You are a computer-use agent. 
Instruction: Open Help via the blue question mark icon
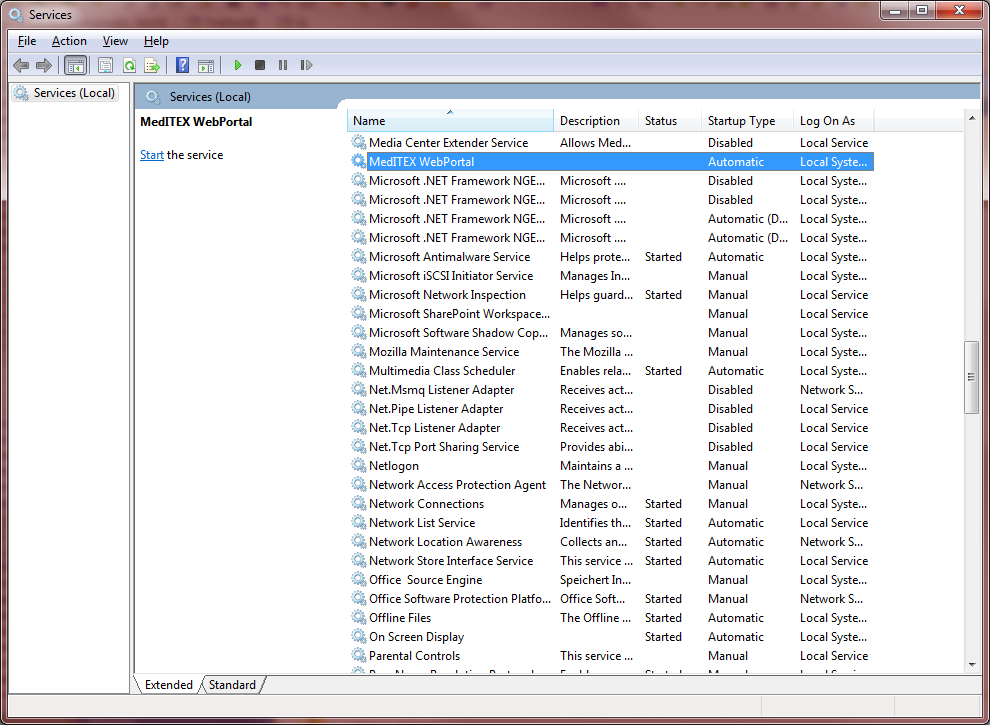click(182, 65)
